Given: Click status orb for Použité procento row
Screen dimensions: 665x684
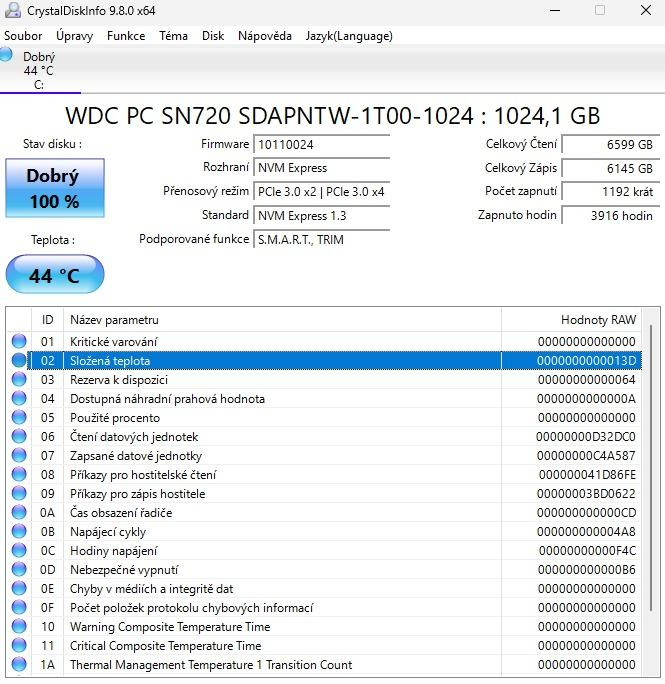Looking at the screenshot, I should click(19, 417).
